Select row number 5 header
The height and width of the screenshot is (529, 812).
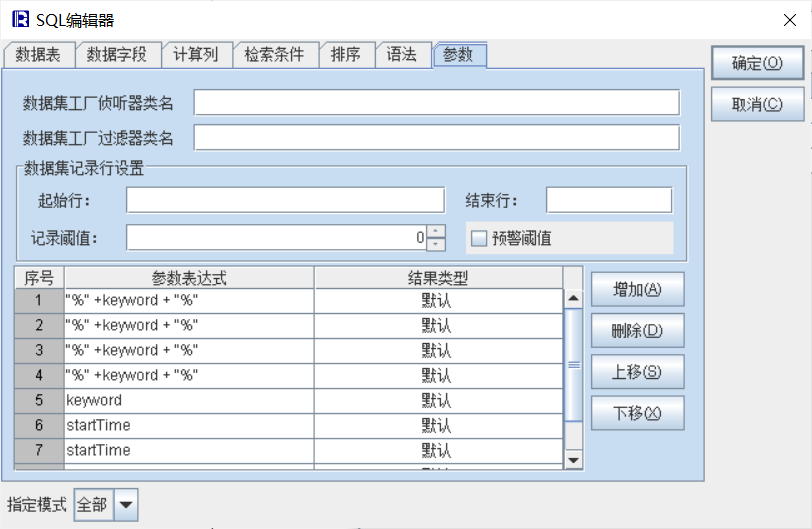[39, 400]
